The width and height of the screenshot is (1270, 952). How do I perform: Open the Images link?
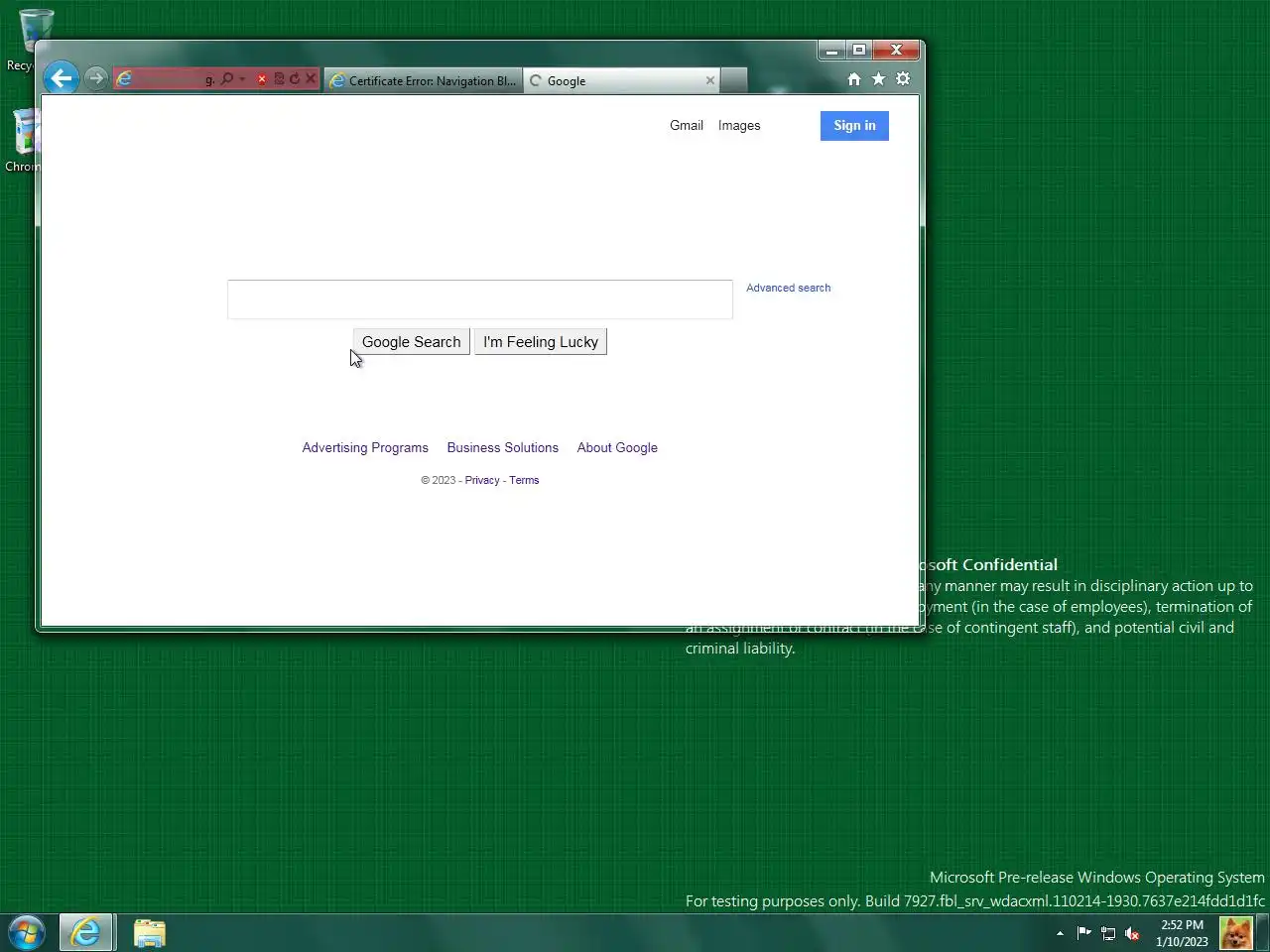pyautogui.click(x=739, y=126)
